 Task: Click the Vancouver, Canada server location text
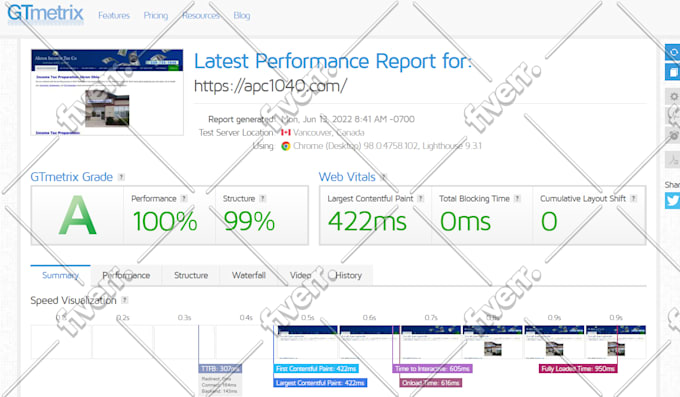(x=328, y=132)
